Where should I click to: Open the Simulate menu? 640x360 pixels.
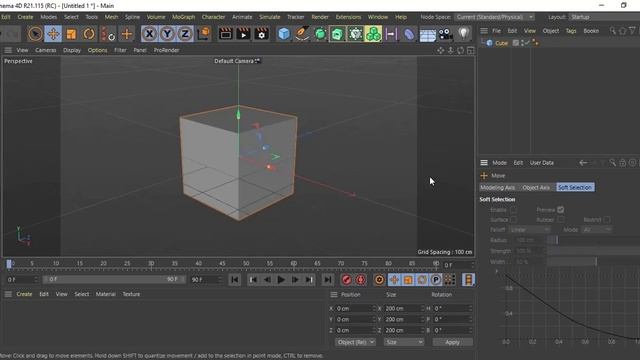(270, 17)
